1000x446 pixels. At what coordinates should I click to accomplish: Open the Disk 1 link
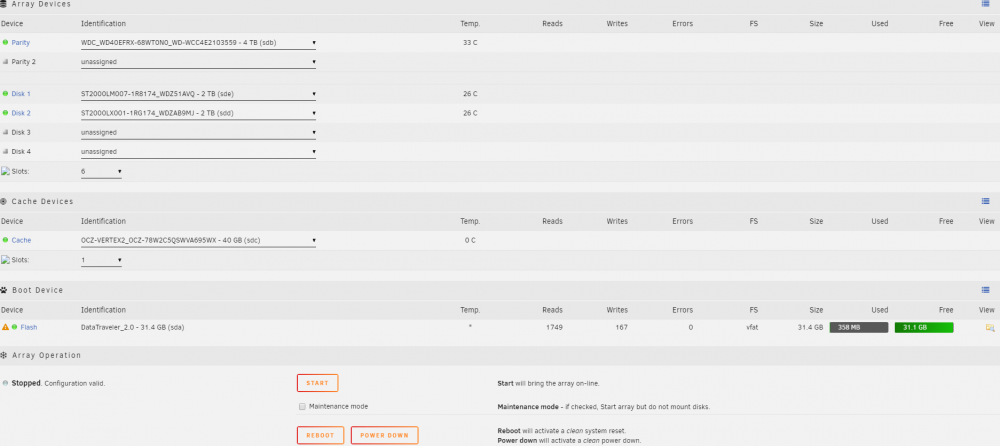pos(21,94)
